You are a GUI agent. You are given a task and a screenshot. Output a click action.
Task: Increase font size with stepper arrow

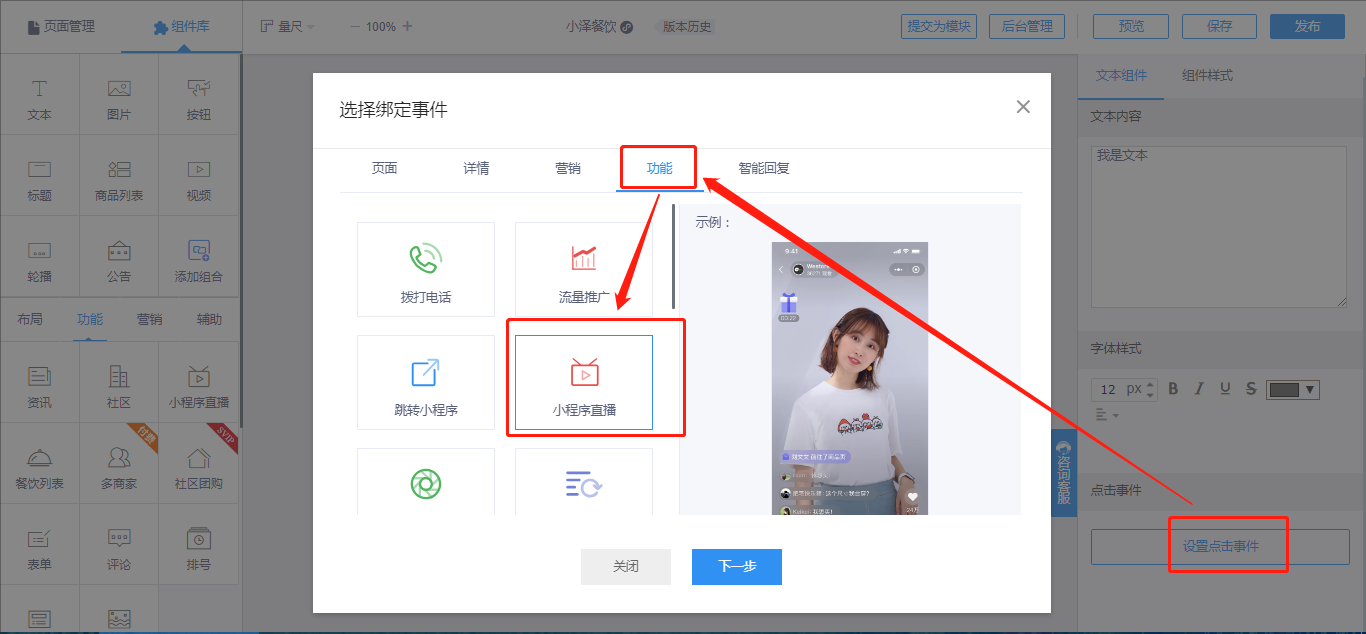(x=1150, y=384)
